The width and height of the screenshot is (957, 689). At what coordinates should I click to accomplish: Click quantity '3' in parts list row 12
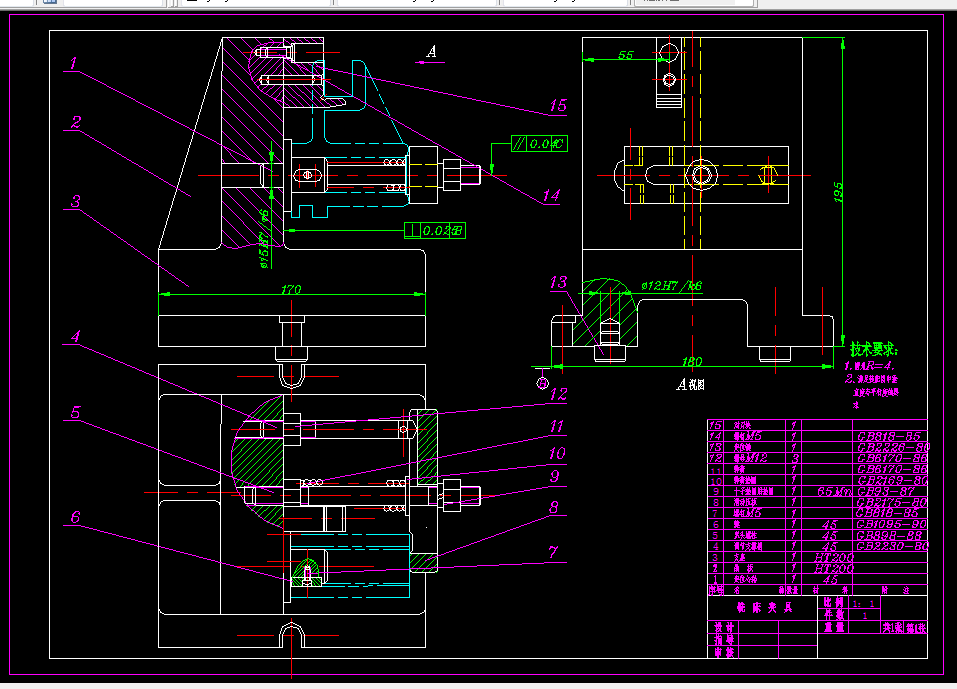click(x=794, y=458)
